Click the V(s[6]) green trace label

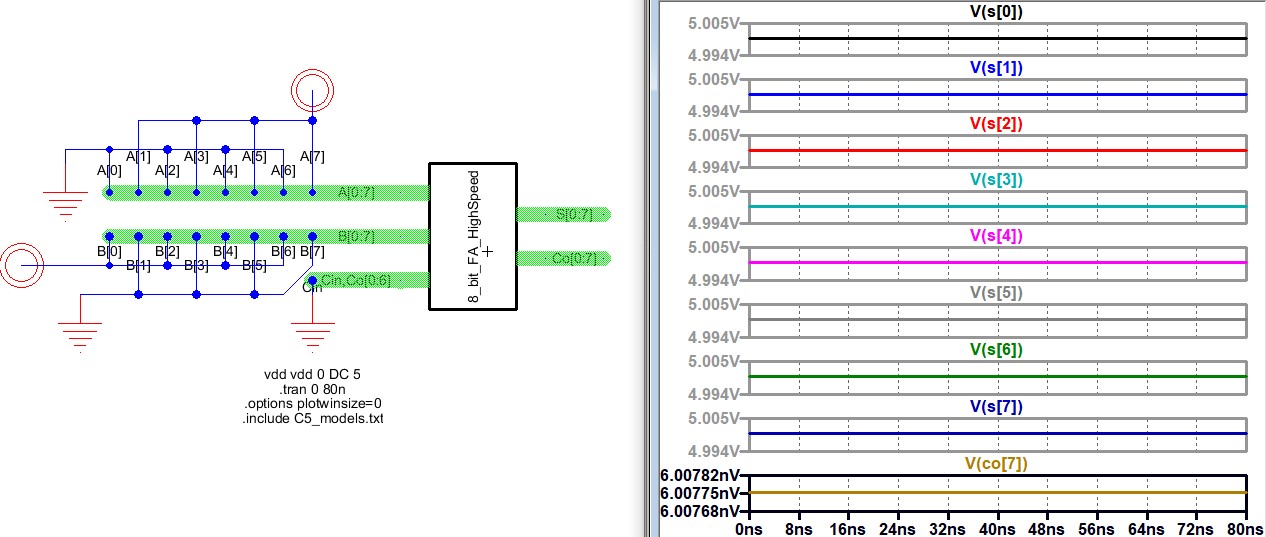pos(996,349)
